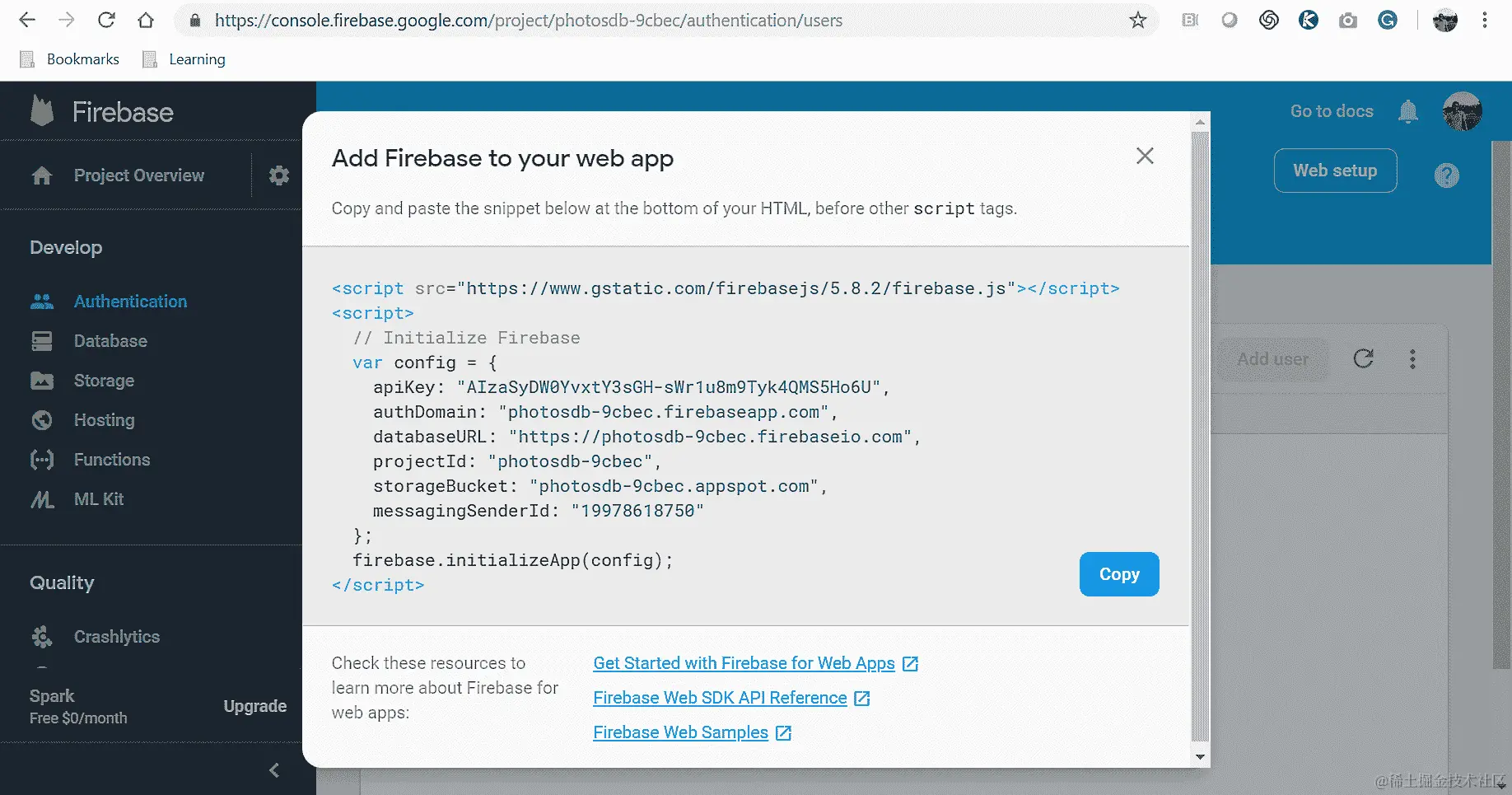1512x795 pixels.
Task: Bookmark this page with the star icon
Action: (1137, 21)
